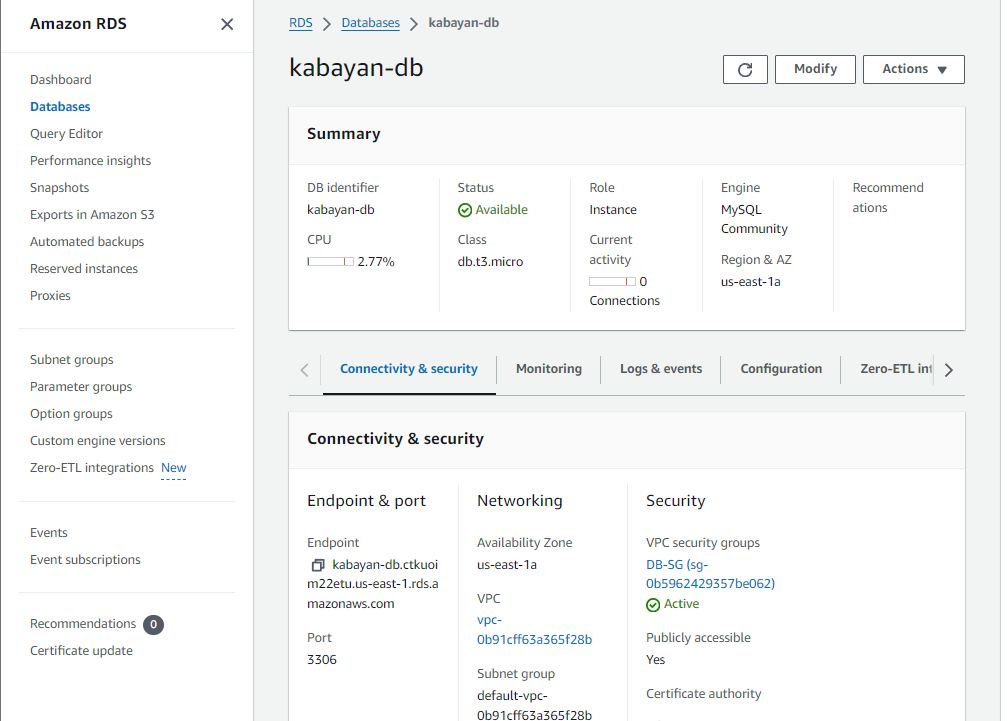This screenshot has height=721, width=1007.
Task: Click the Modify button
Action: [x=815, y=69]
